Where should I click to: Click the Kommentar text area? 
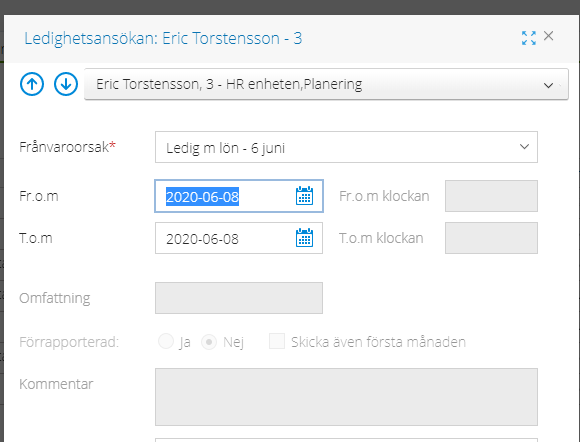pos(346,397)
